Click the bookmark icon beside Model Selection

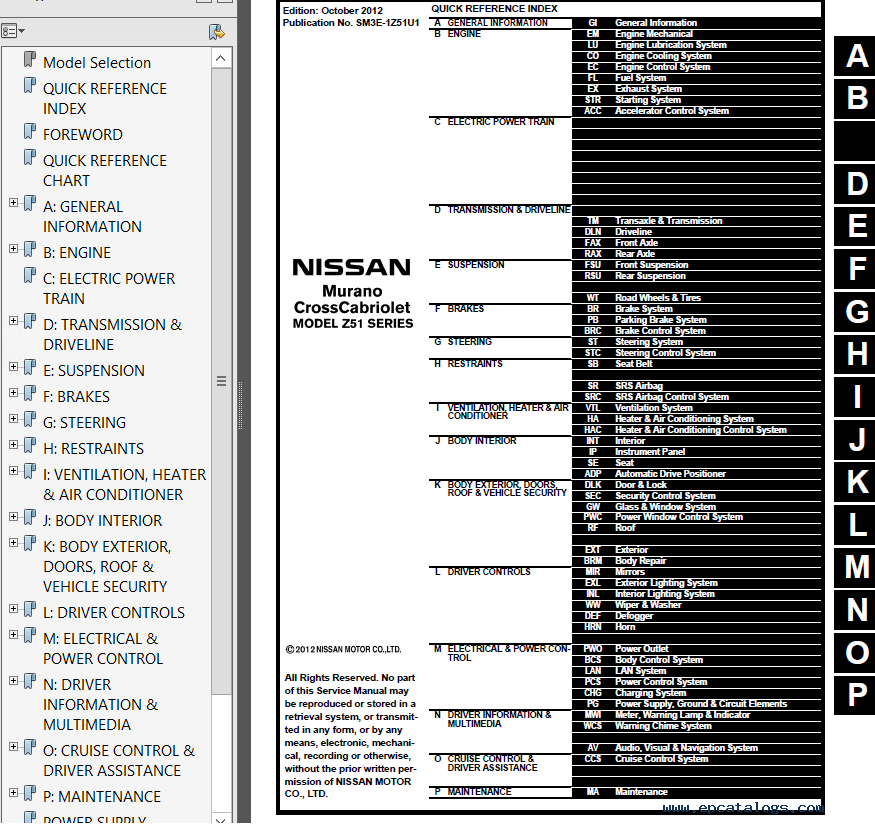coord(30,60)
